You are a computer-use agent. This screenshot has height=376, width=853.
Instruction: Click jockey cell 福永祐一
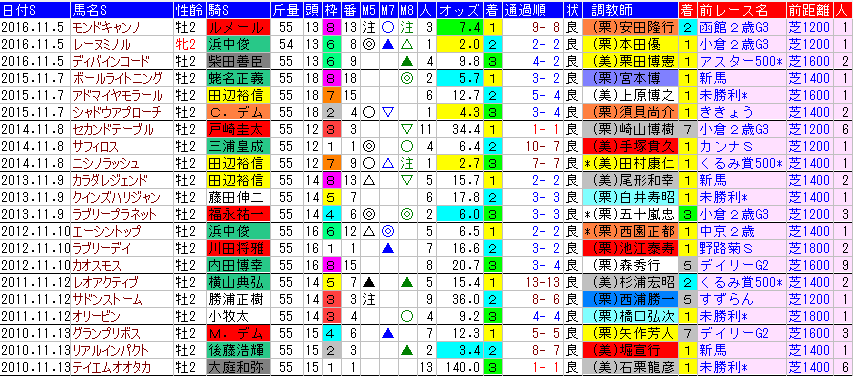pos(238,214)
